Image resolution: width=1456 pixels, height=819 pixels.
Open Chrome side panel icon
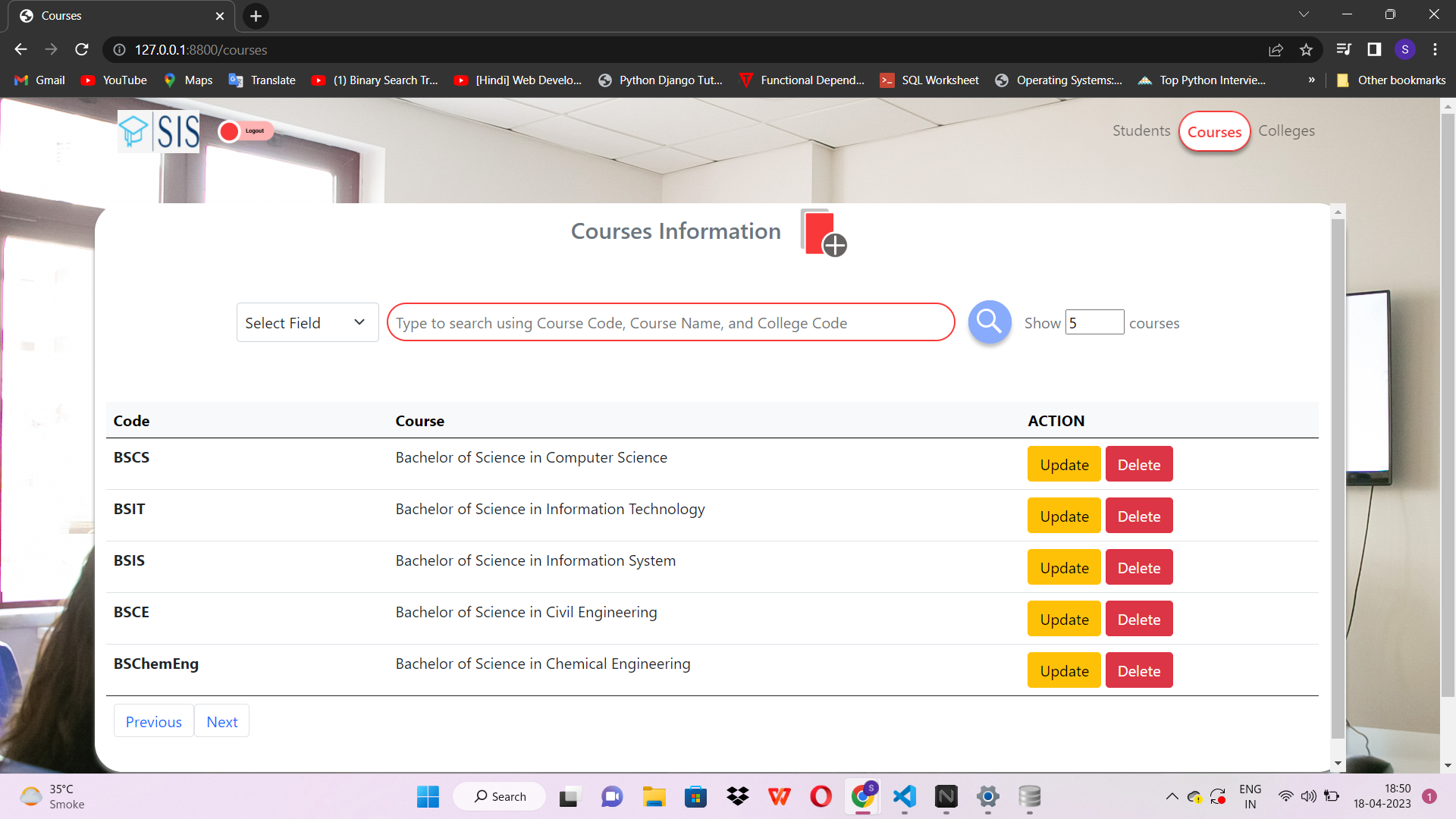pyautogui.click(x=1374, y=49)
